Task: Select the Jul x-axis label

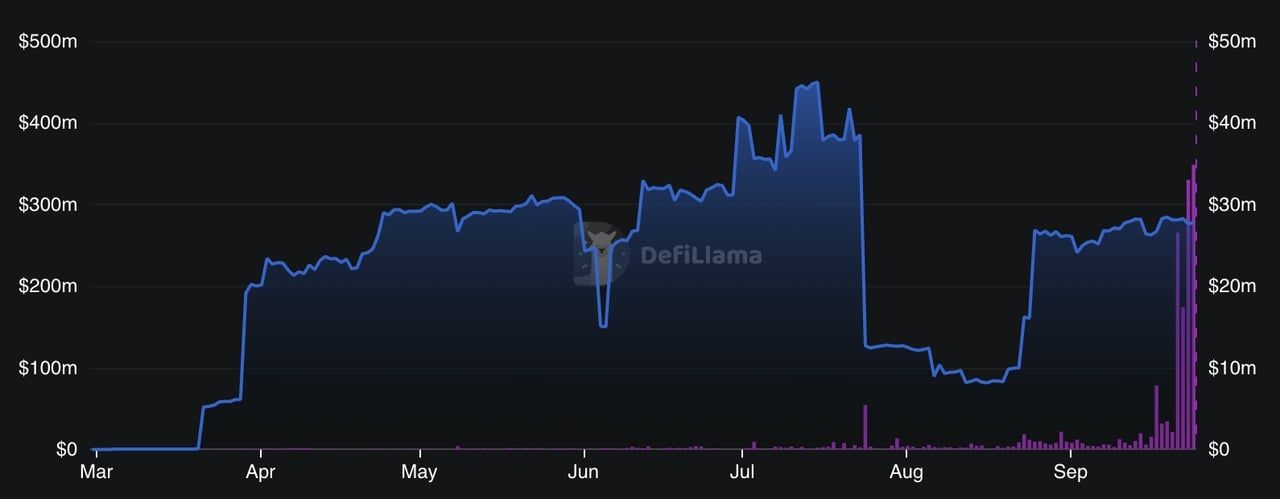Action: (742, 470)
